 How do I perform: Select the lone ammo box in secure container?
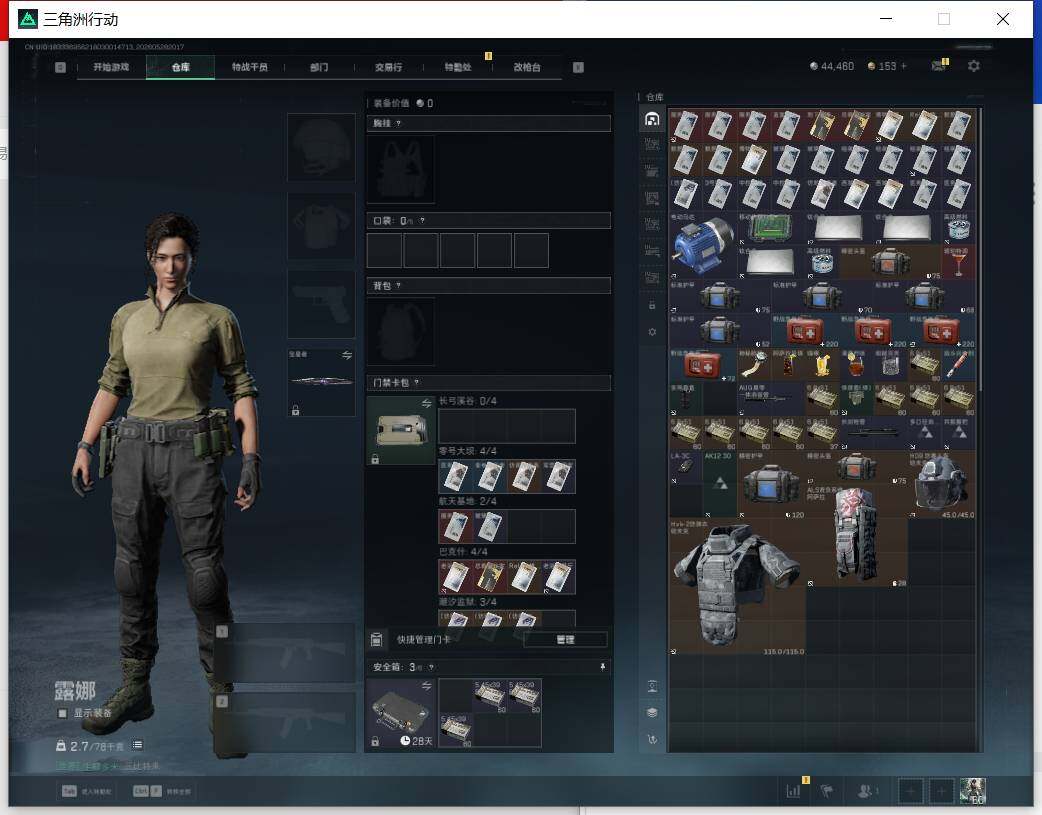[x=455, y=730]
